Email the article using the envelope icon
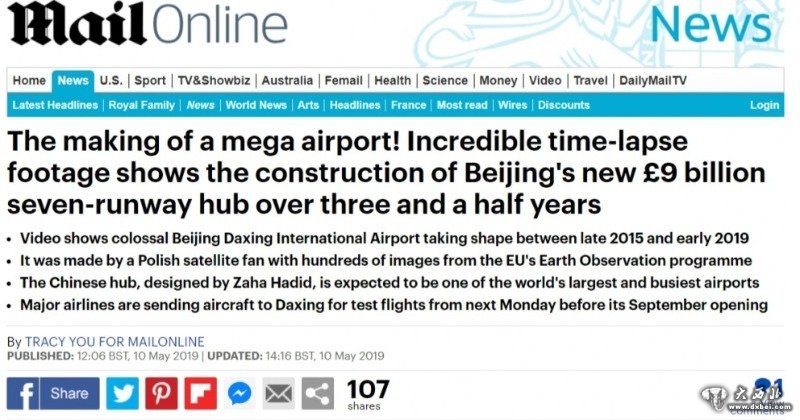 278,393
